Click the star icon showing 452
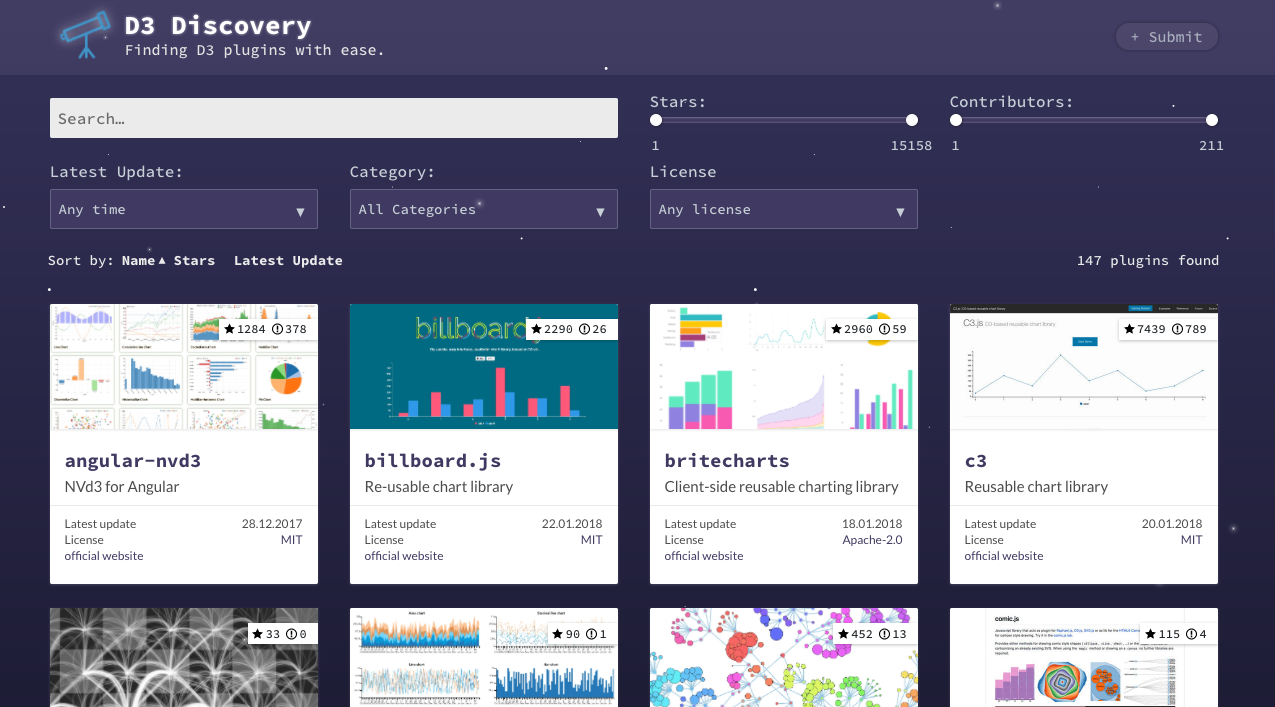The height and width of the screenshot is (707, 1275). tap(844, 634)
